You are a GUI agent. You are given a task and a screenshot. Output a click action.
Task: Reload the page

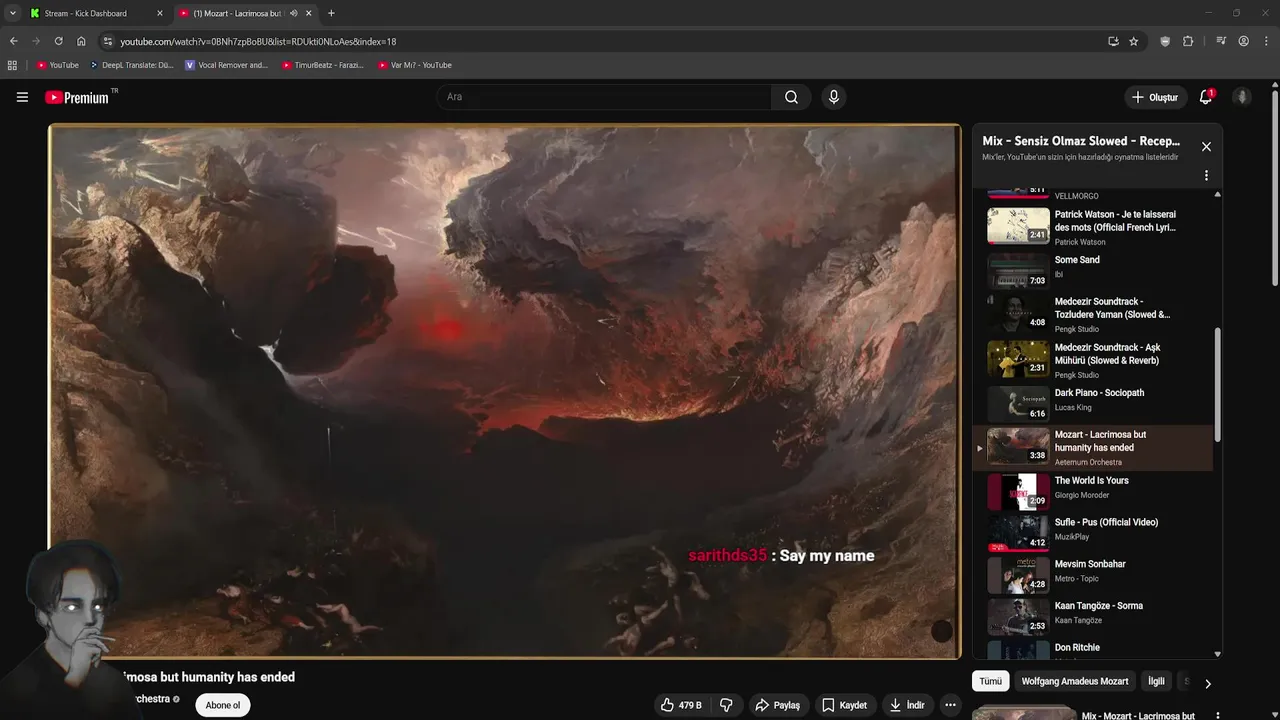(58, 41)
